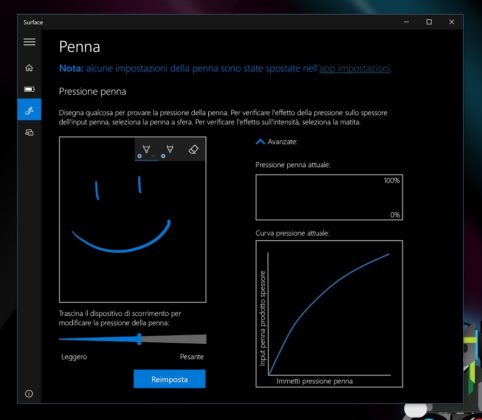Select the pencil drawing tool
The image size is (482, 420).
pos(169,149)
